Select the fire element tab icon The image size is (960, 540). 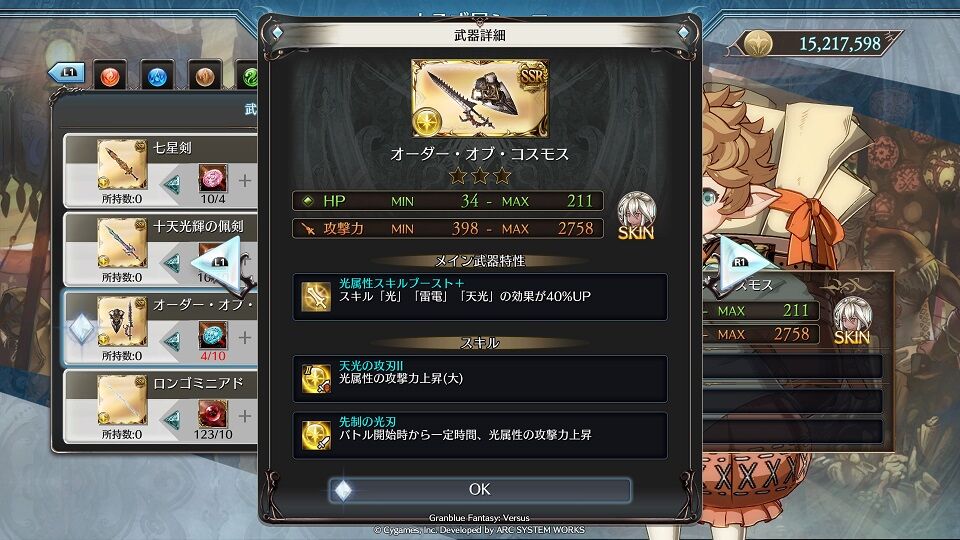tap(110, 76)
